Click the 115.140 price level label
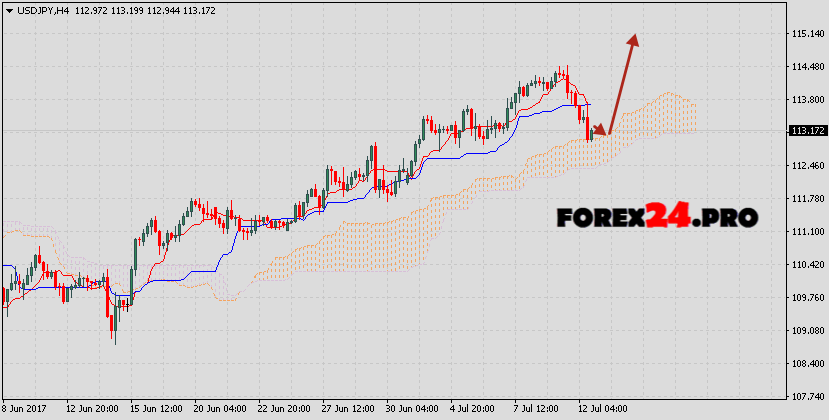 806,34
